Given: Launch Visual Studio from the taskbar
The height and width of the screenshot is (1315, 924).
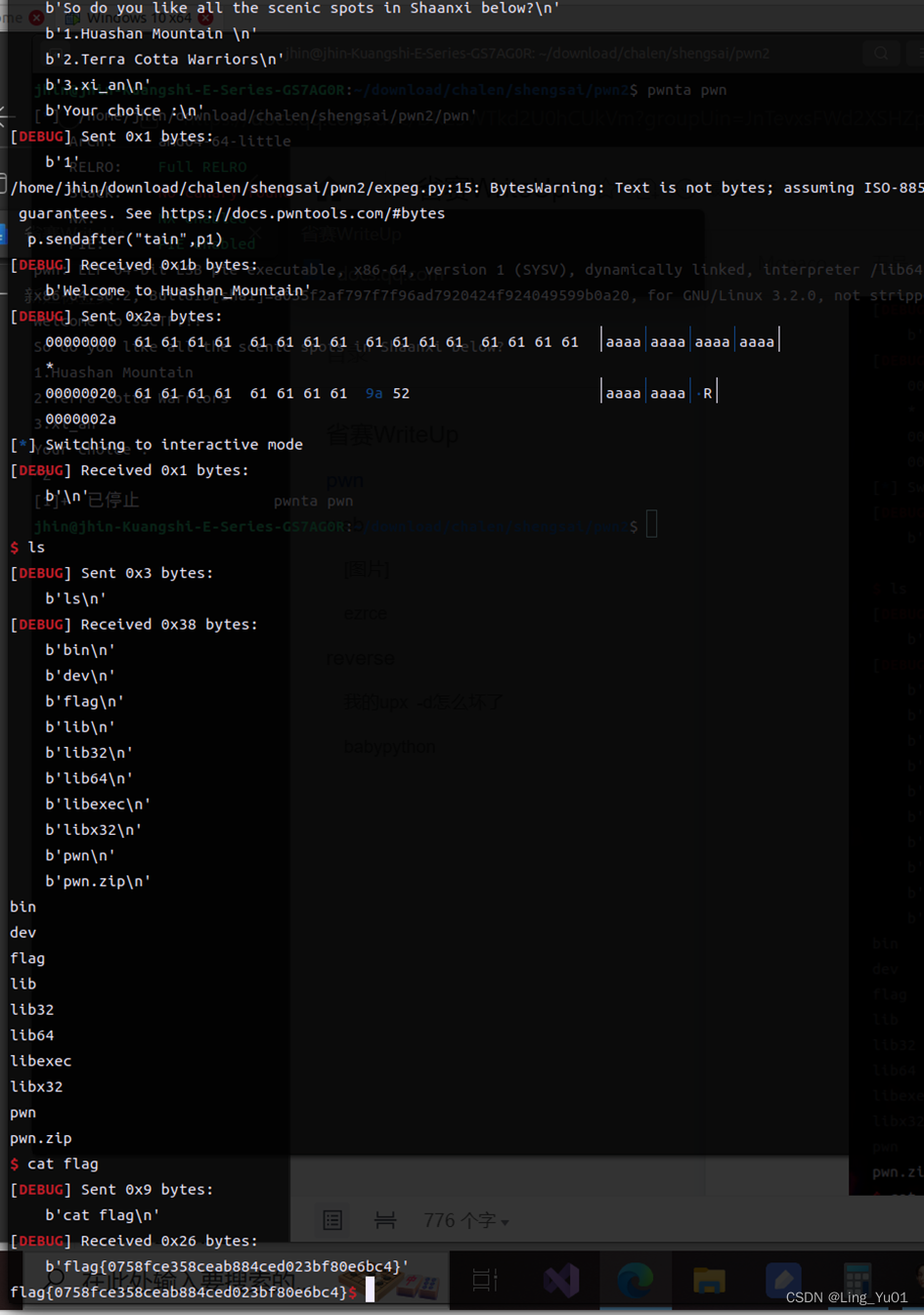Looking at the screenshot, I should [561, 1280].
